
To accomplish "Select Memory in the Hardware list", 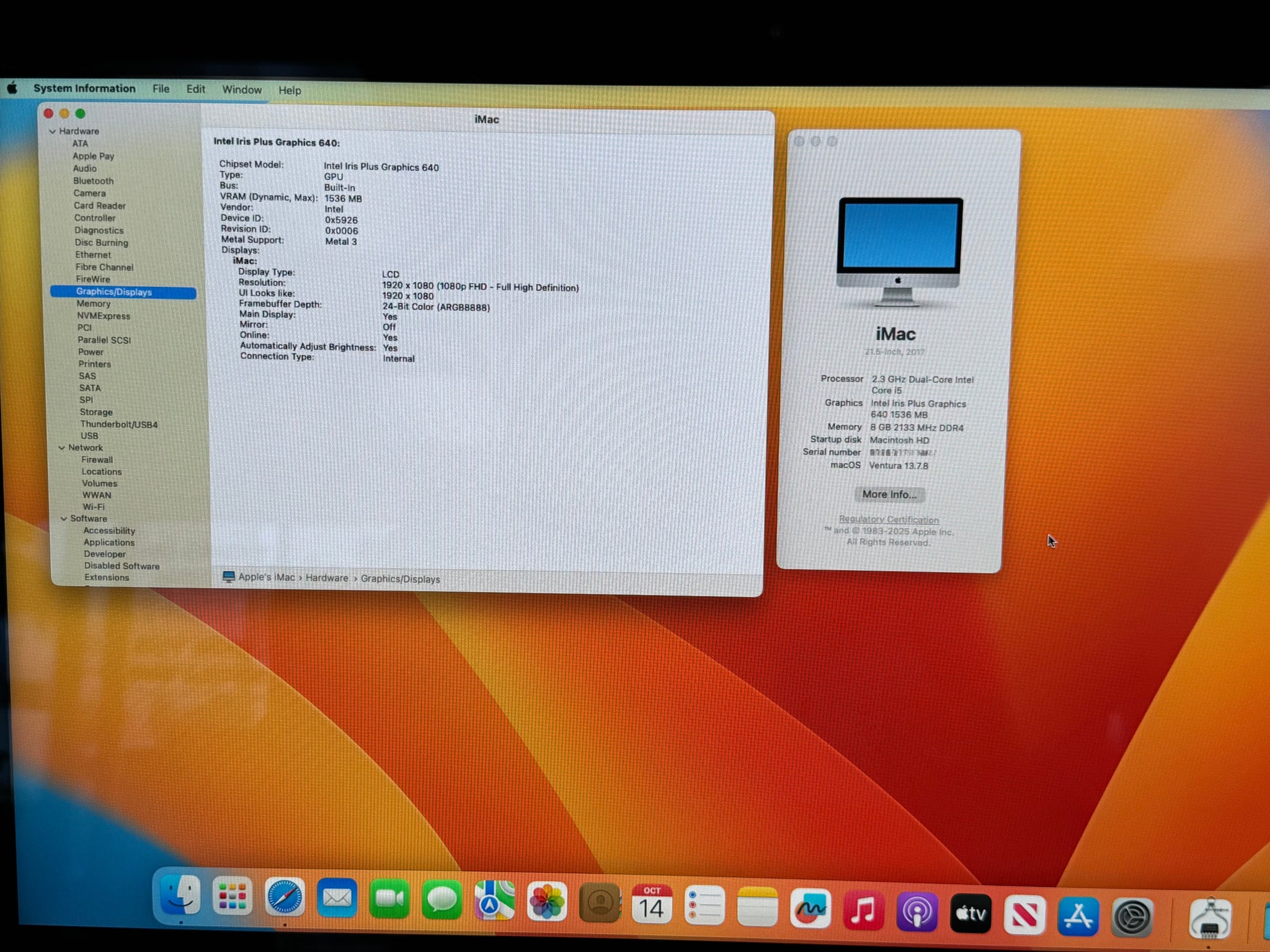I will (94, 304).
